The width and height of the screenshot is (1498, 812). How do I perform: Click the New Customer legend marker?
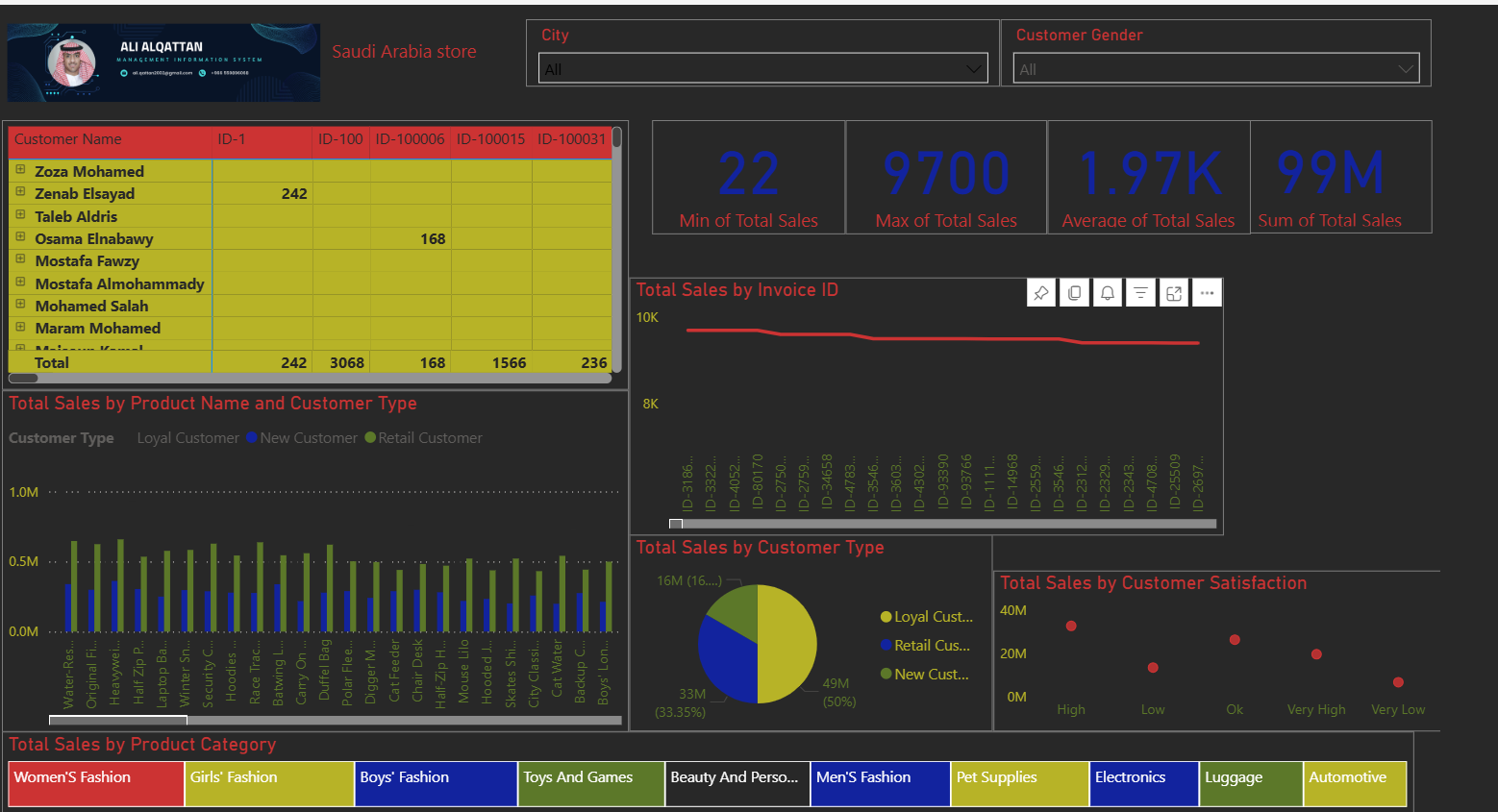(x=252, y=438)
